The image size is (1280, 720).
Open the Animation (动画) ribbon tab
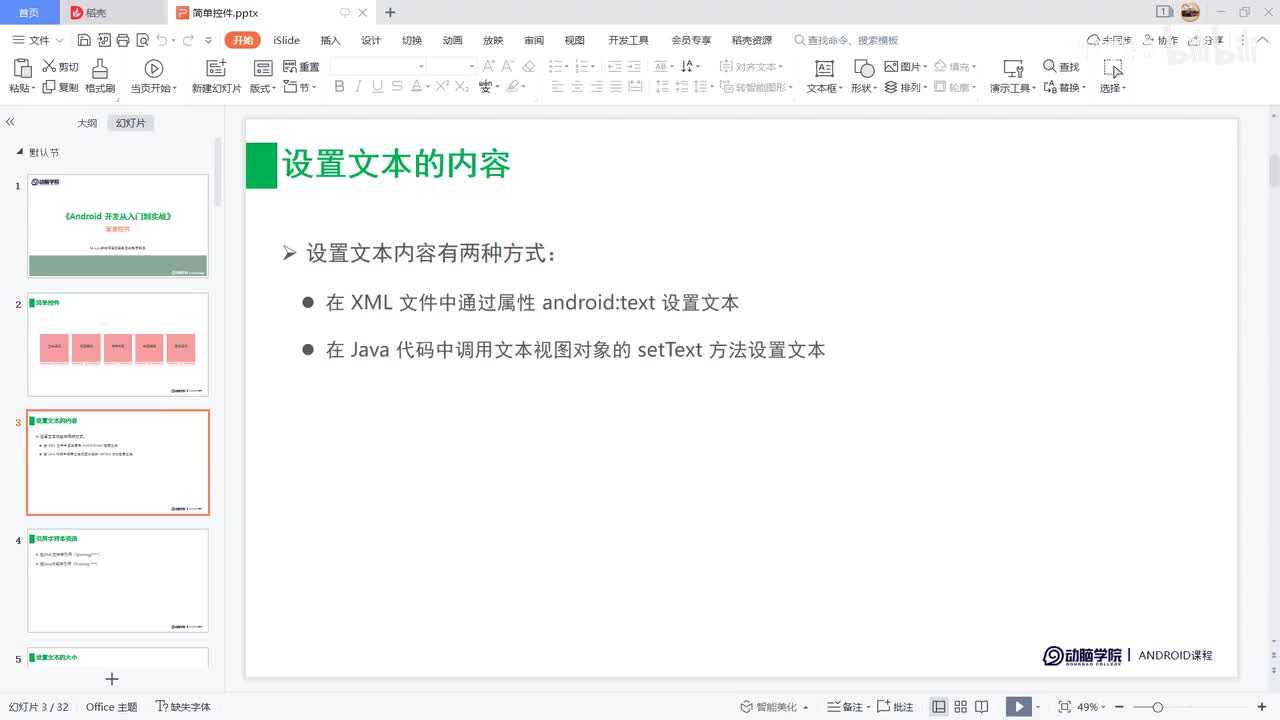452,40
